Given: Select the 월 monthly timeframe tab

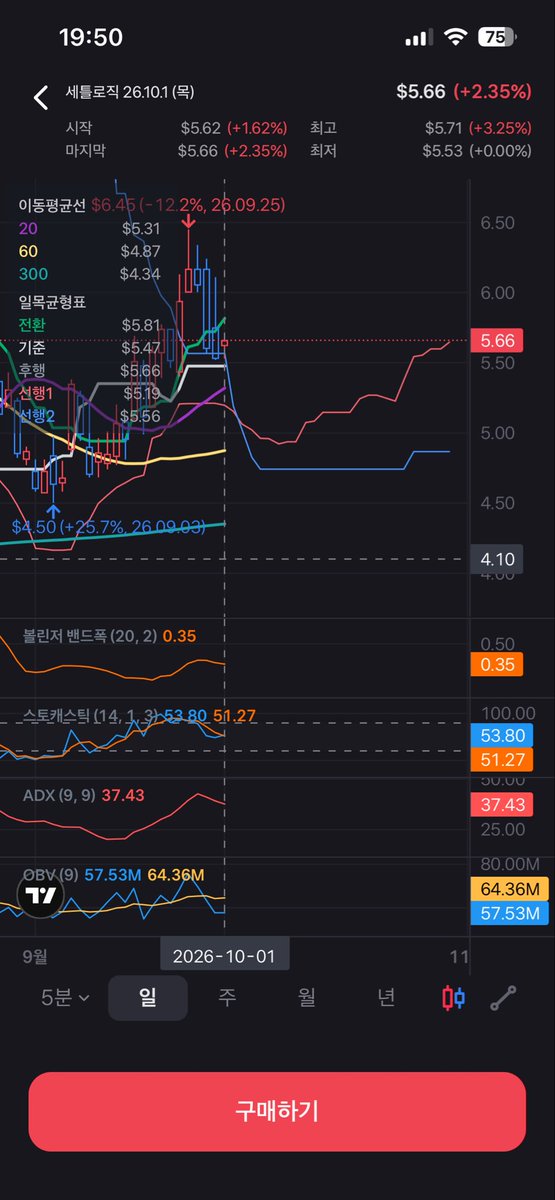Looking at the screenshot, I should point(307,997).
